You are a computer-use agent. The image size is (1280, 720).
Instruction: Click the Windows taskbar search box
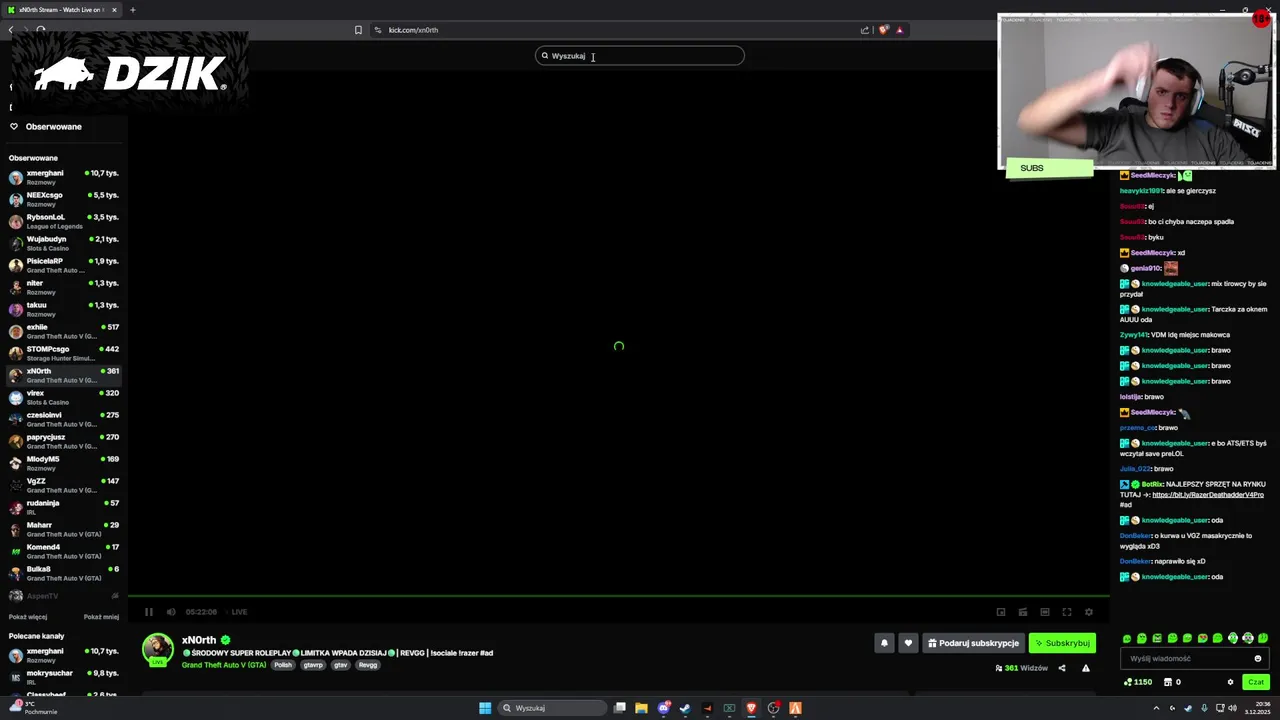click(553, 708)
